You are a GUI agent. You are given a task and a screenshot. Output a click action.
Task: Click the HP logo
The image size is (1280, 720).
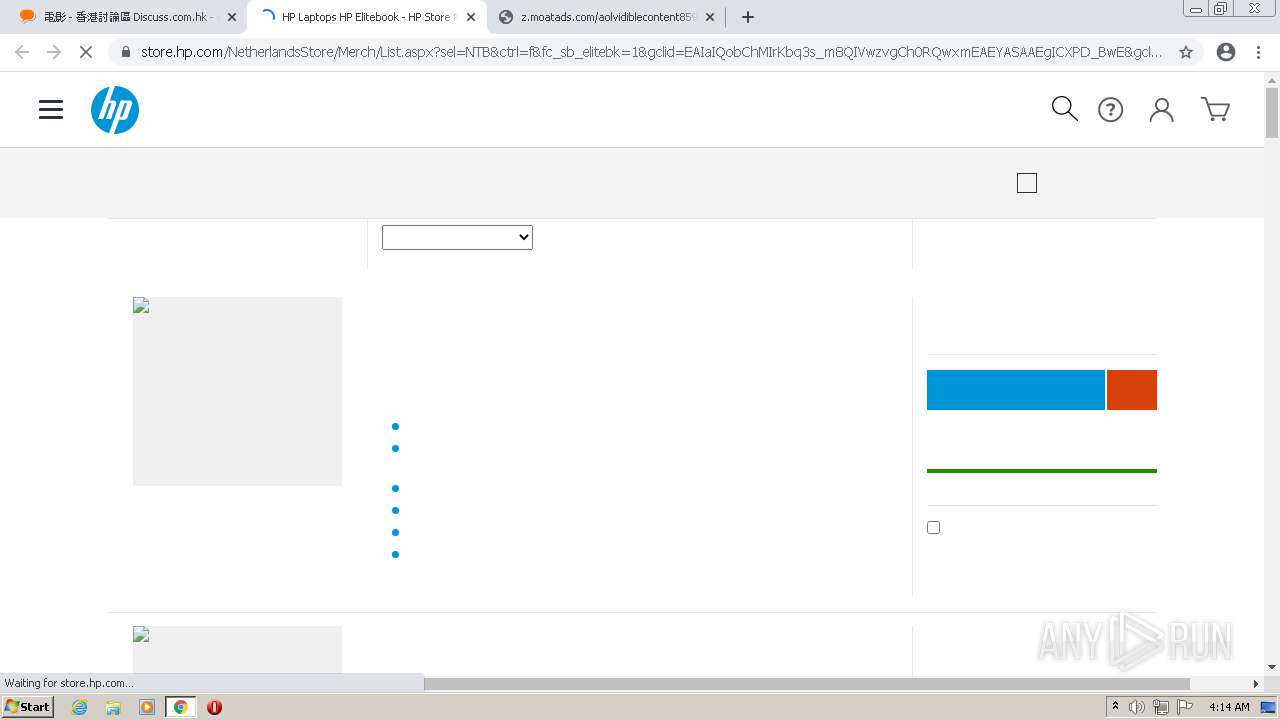(x=115, y=110)
